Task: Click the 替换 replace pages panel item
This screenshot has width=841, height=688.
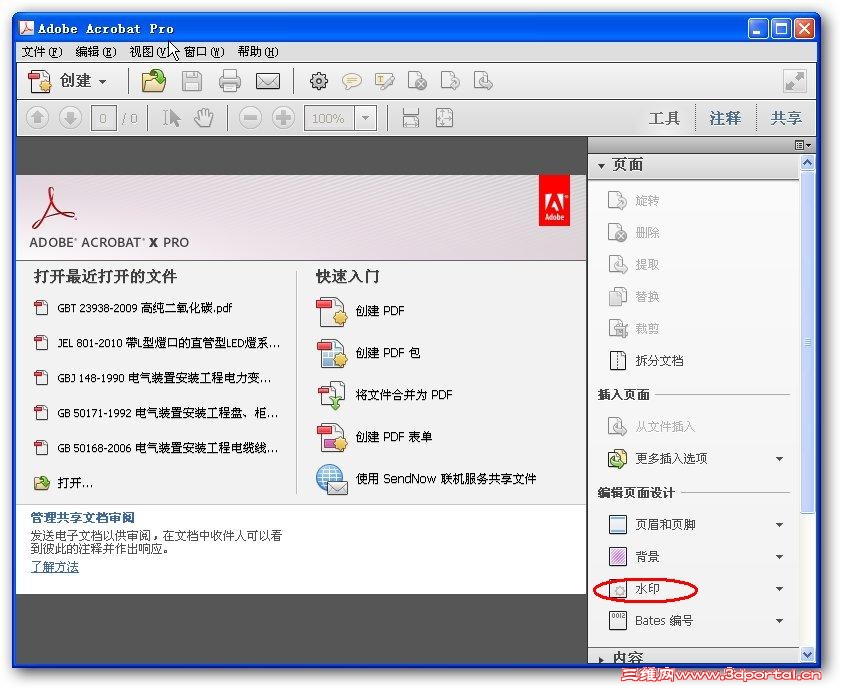Action: 633,297
